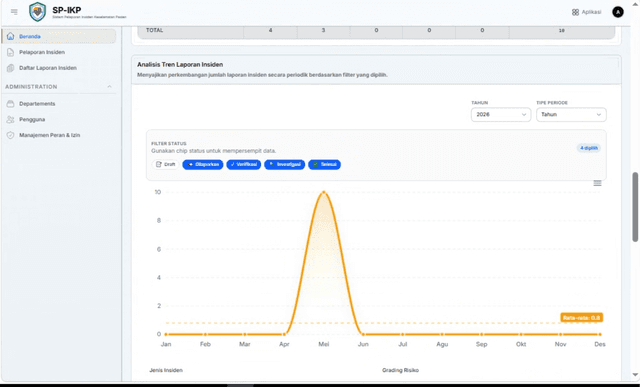Click the Mei peak data point

(324, 192)
